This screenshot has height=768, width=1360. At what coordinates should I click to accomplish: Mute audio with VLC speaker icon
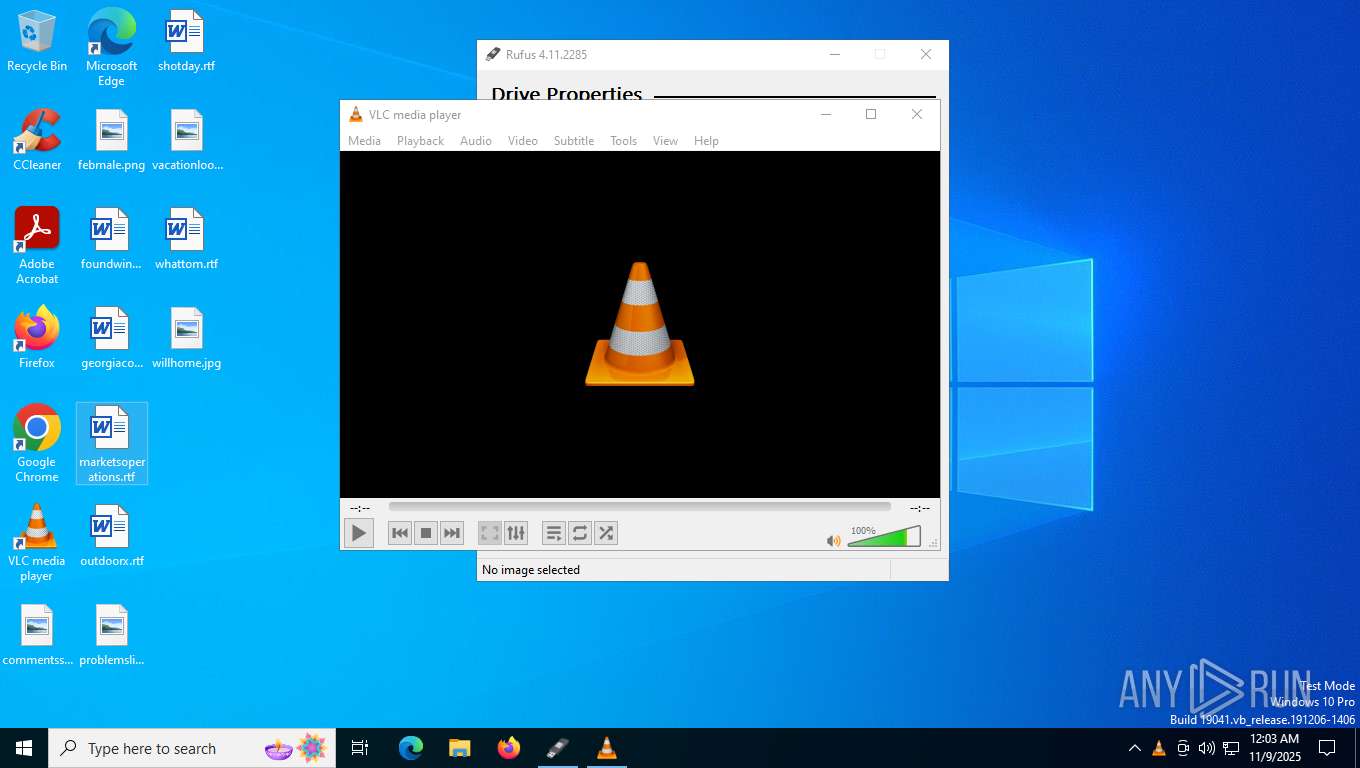[x=834, y=540]
